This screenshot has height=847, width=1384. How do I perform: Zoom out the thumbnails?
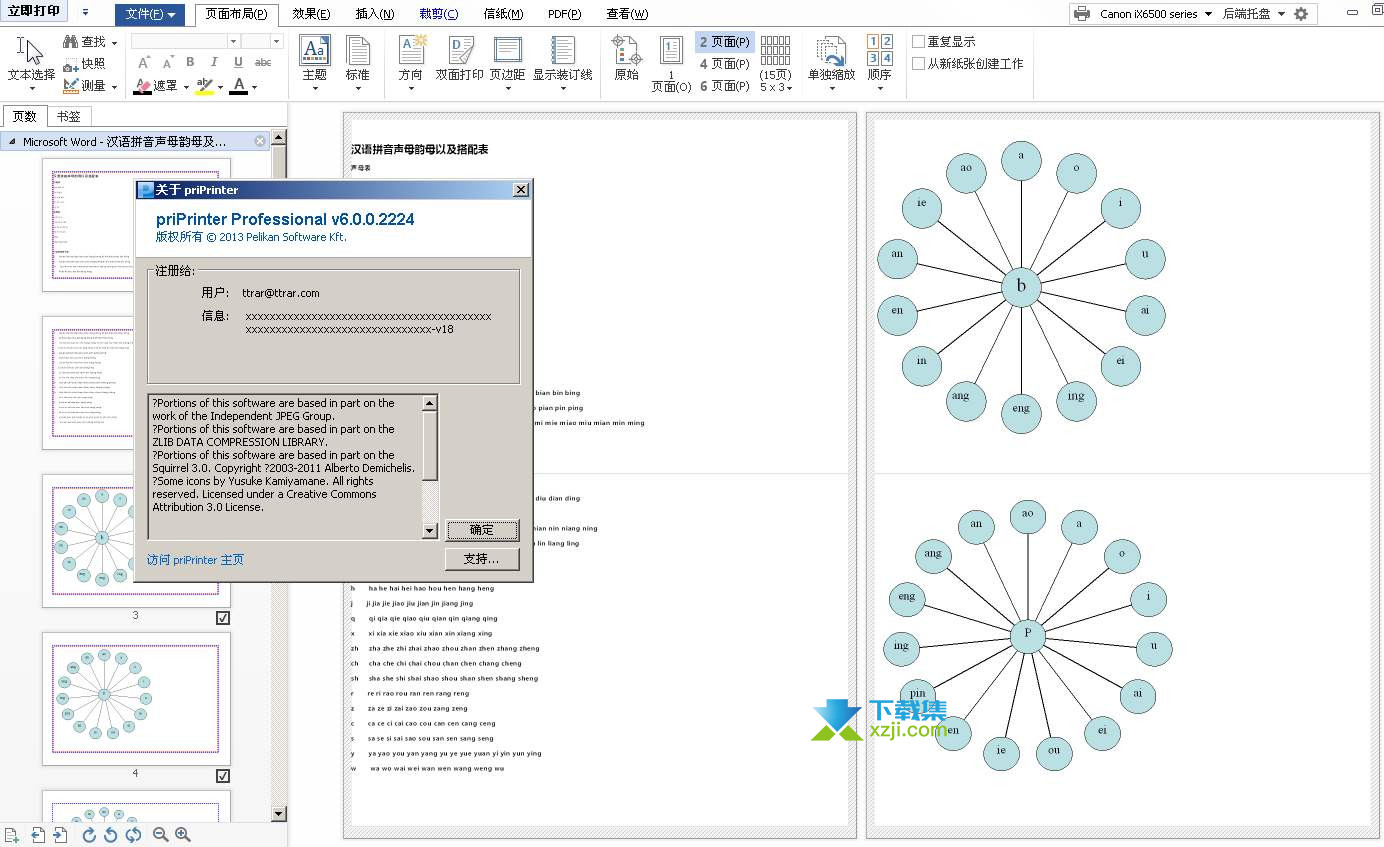[160, 835]
